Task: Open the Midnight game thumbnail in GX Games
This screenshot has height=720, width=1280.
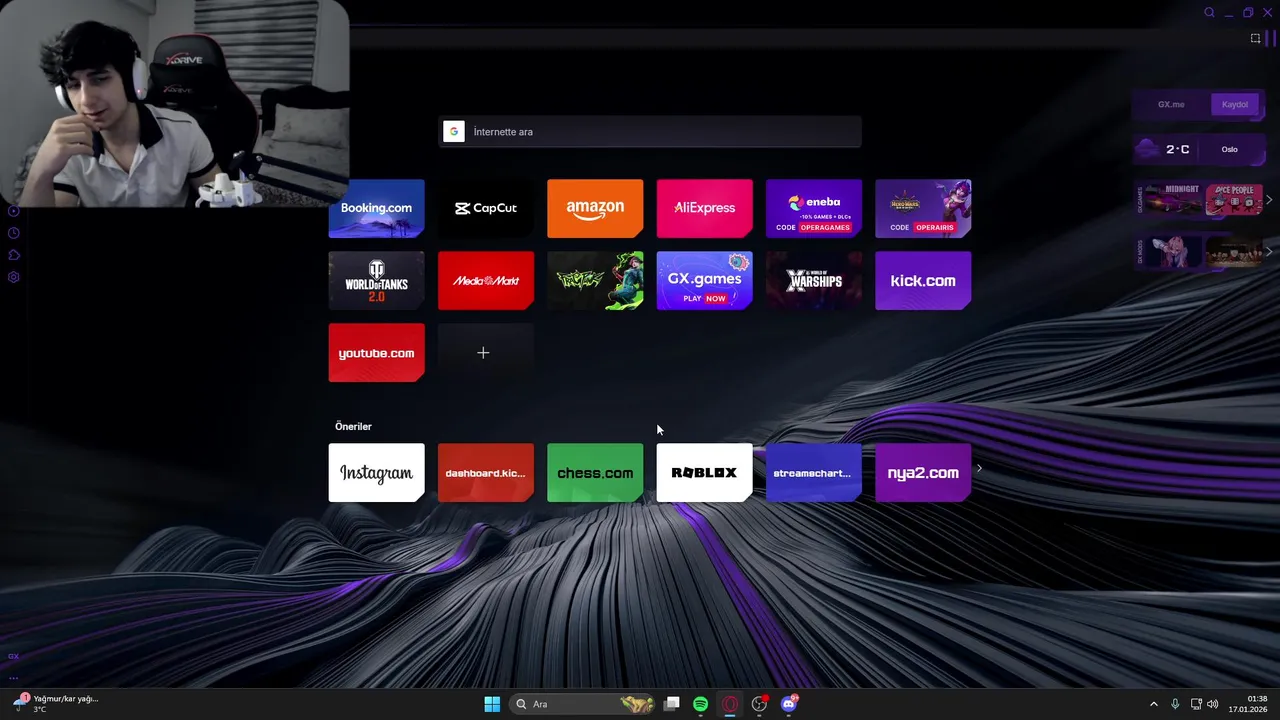Action: click(x=1174, y=199)
